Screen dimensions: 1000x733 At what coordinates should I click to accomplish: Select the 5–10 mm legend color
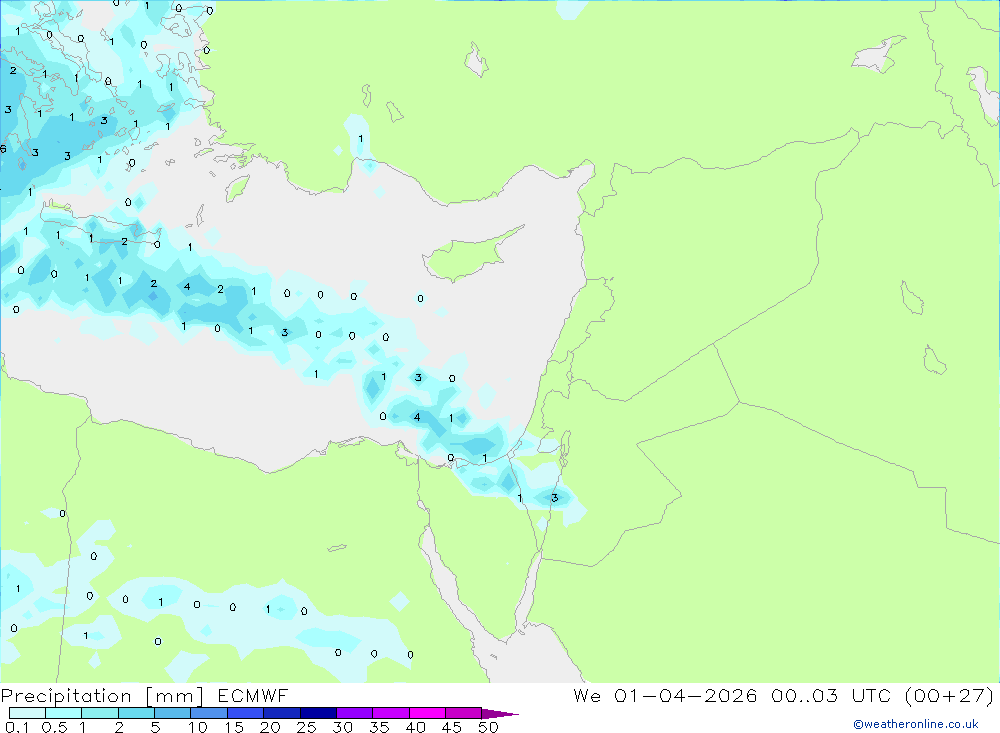(x=173, y=713)
